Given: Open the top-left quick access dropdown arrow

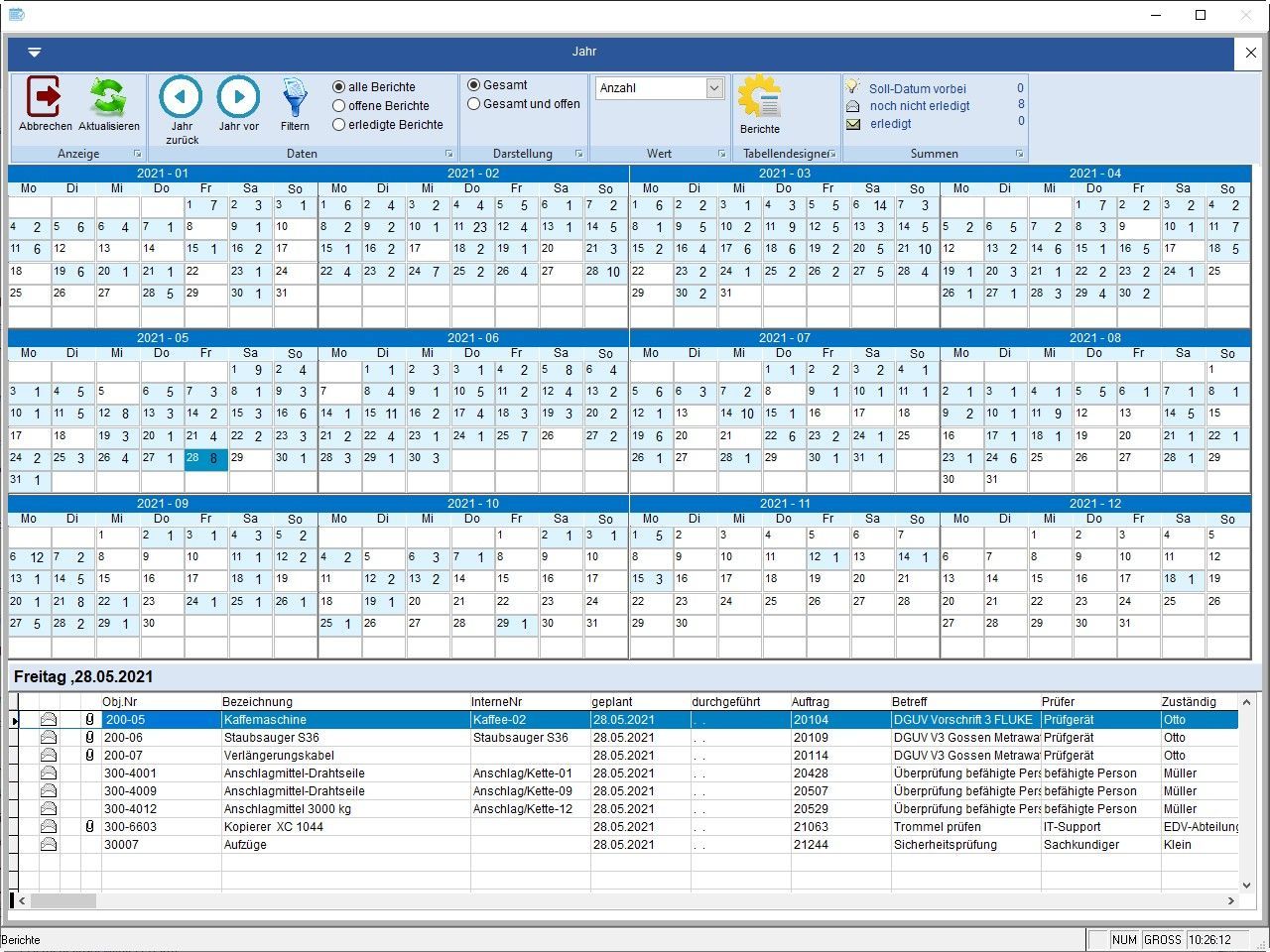Looking at the screenshot, I should click(34, 53).
